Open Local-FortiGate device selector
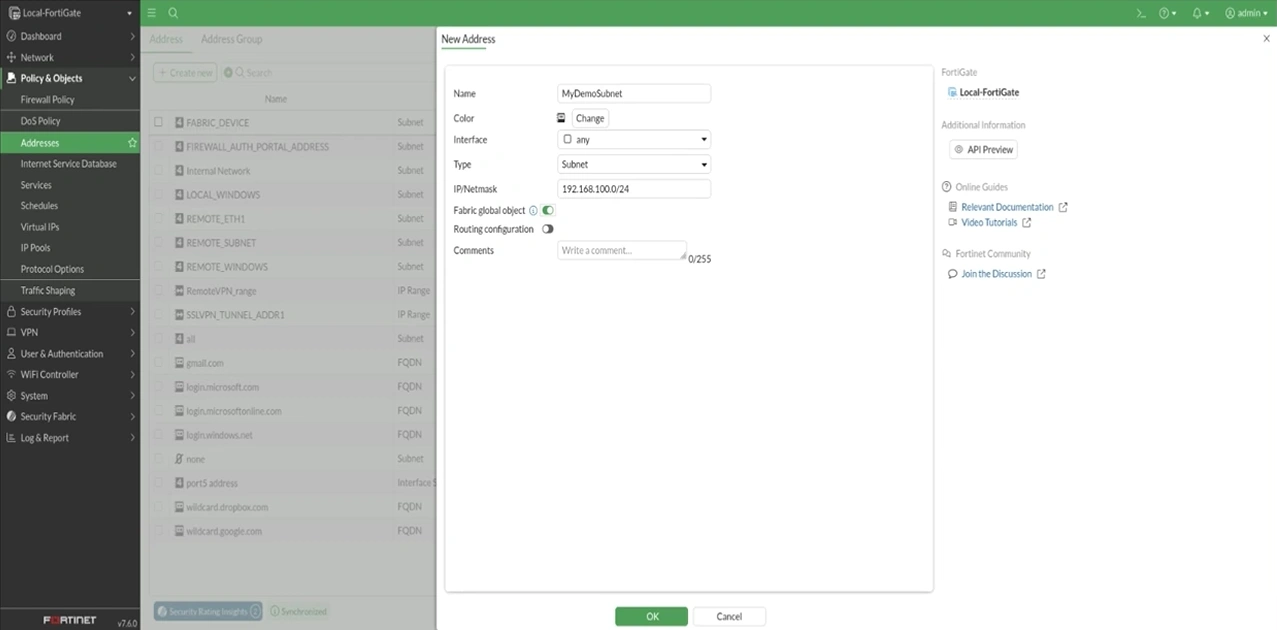Screen dimensions: 1277x630 [70, 13]
